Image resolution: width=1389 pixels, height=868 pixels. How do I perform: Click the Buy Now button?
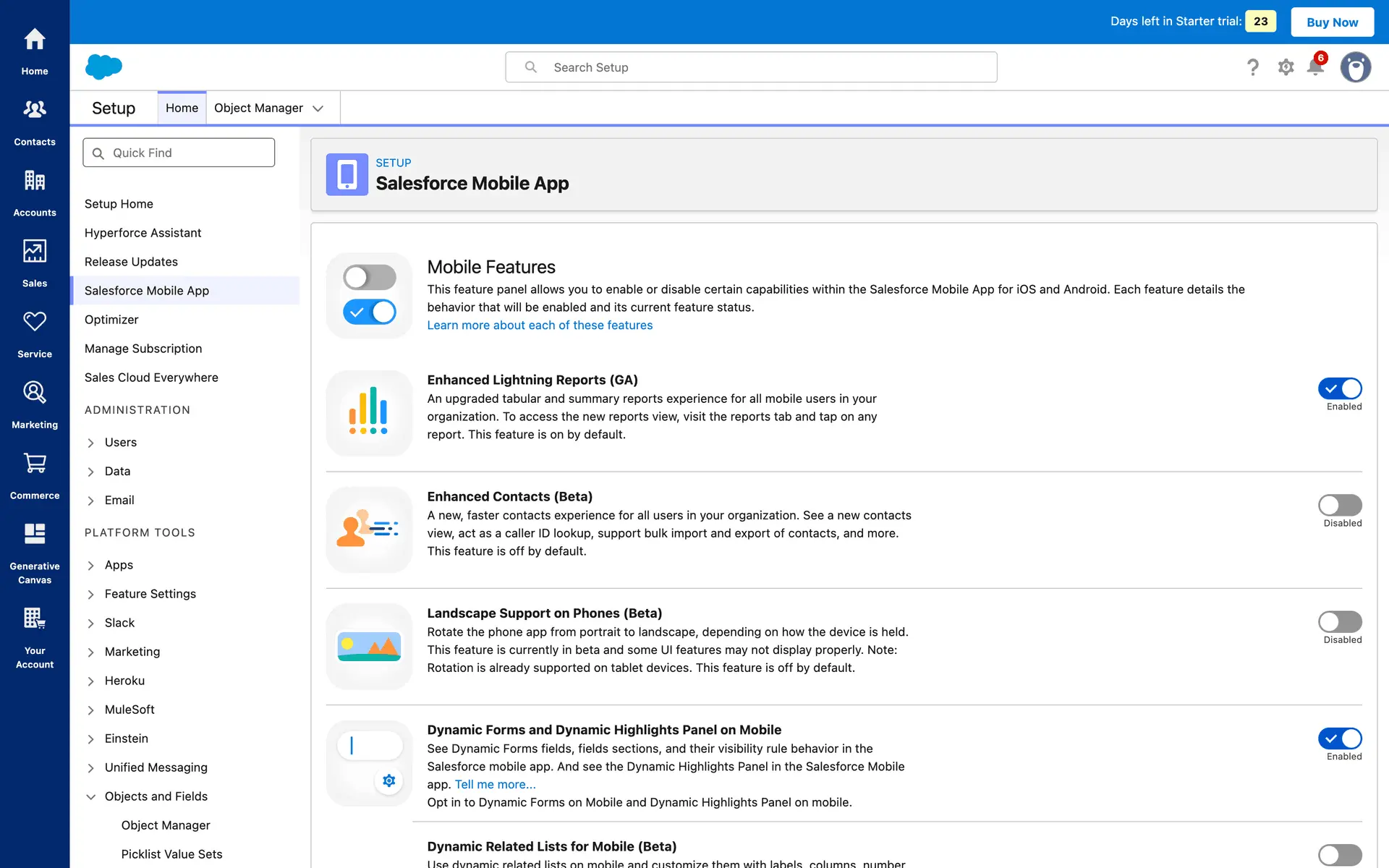pyautogui.click(x=1332, y=22)
